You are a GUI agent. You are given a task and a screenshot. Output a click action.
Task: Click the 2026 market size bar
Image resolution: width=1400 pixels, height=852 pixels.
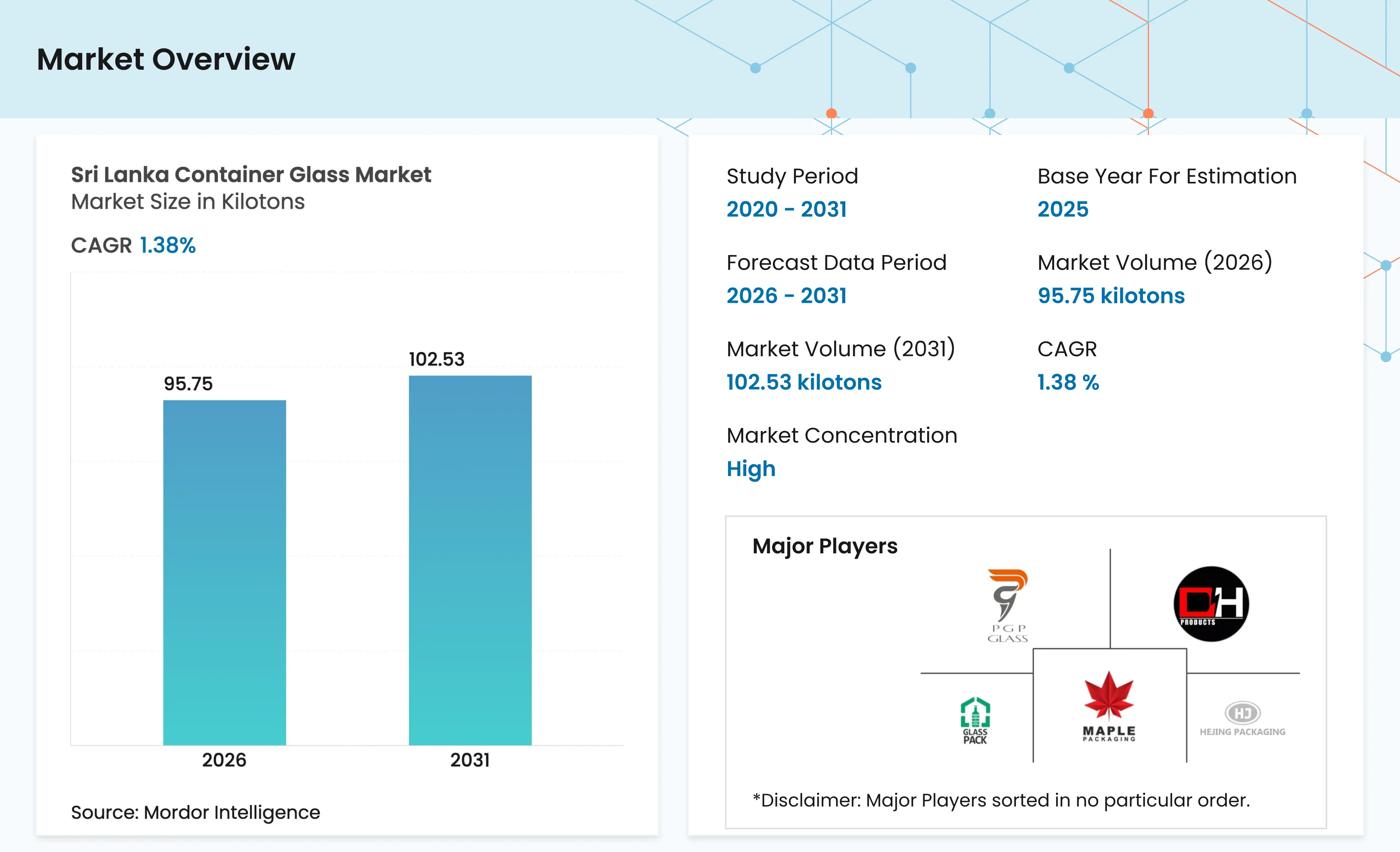click(224, 573)
